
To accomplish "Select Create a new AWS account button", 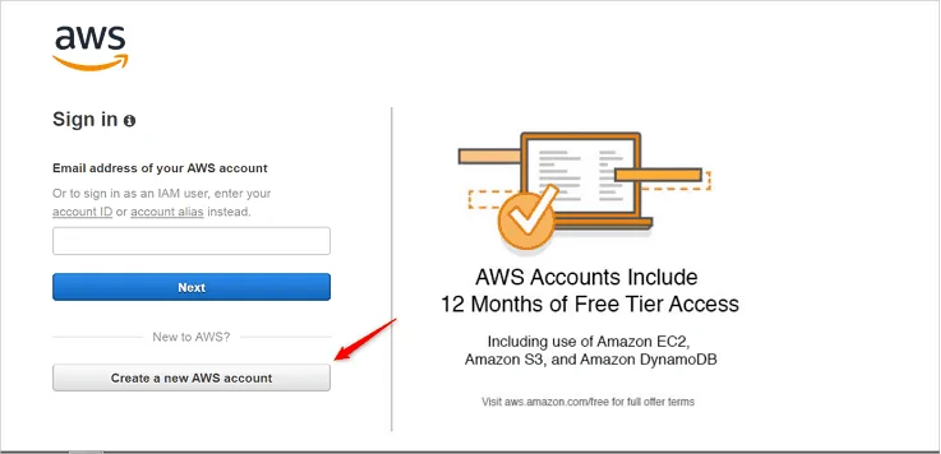I will click(191, 378).
